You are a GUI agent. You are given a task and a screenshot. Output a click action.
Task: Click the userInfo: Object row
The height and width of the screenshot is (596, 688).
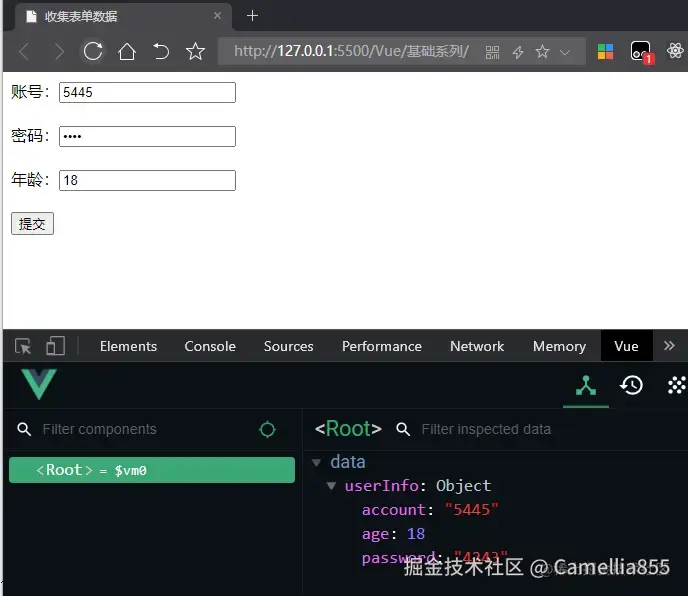coord(418,486)
